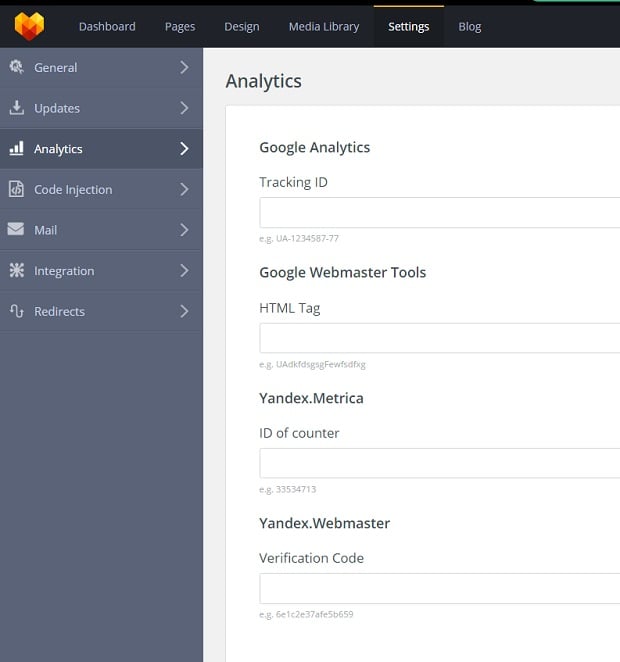Click the orange logo icon in top bar
This screenshot has height=662, width=620.
pyautogui.click(x=29, y=26)
